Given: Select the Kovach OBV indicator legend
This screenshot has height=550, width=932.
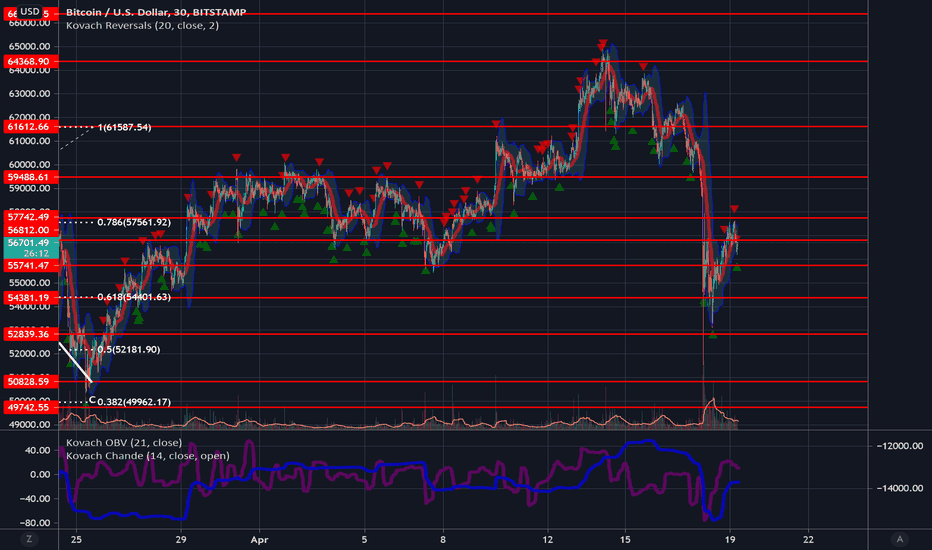Looking at the screenshot, I should 124,442.
